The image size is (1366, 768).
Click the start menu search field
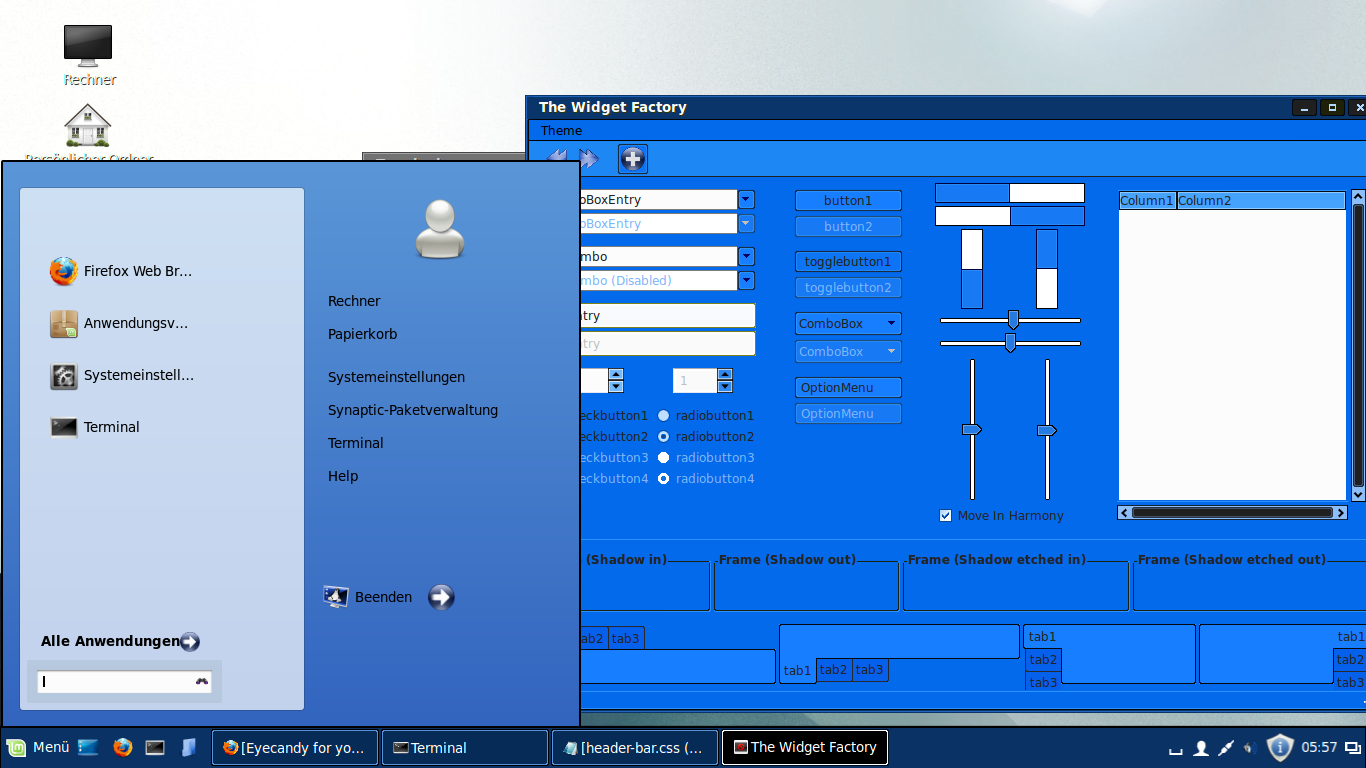click(x=124, y=682)
